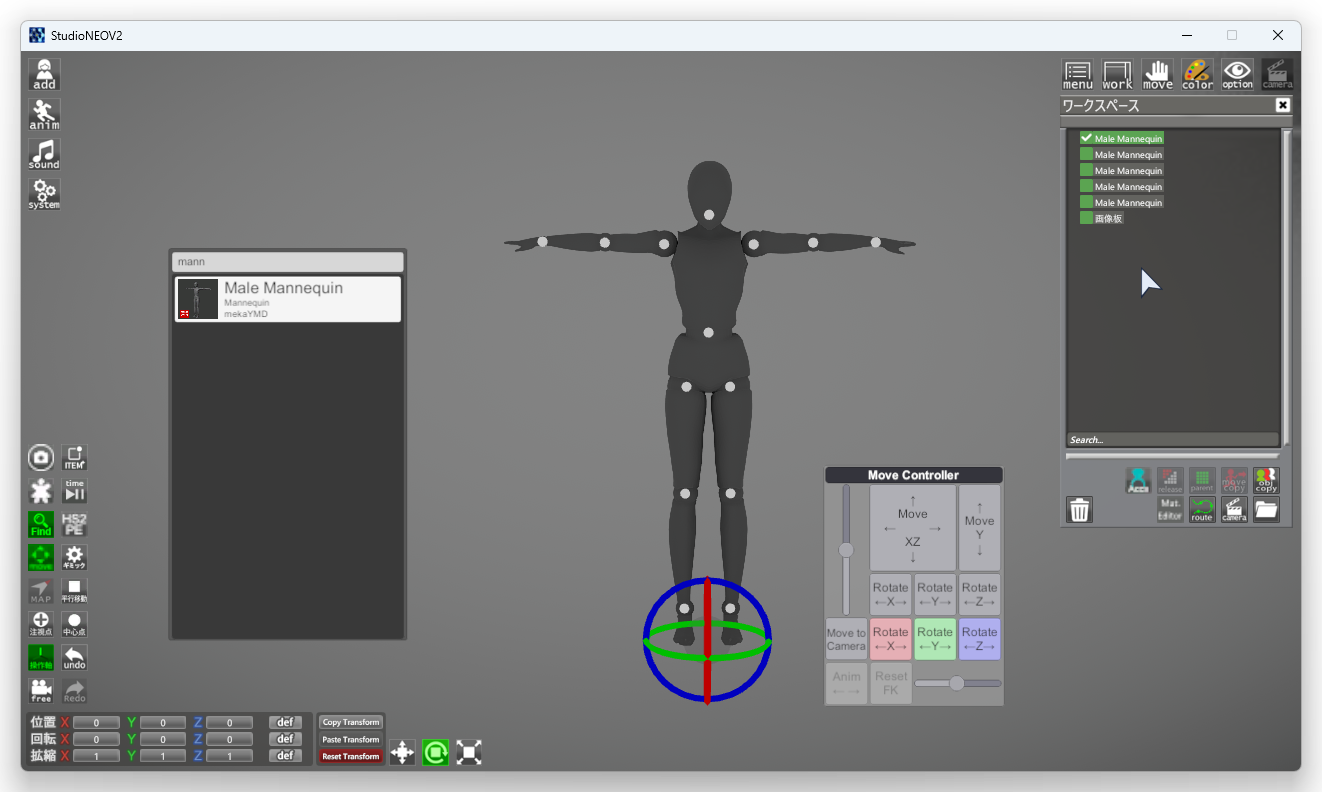Toggle the green 操作軸 axis button

point(41,657)
